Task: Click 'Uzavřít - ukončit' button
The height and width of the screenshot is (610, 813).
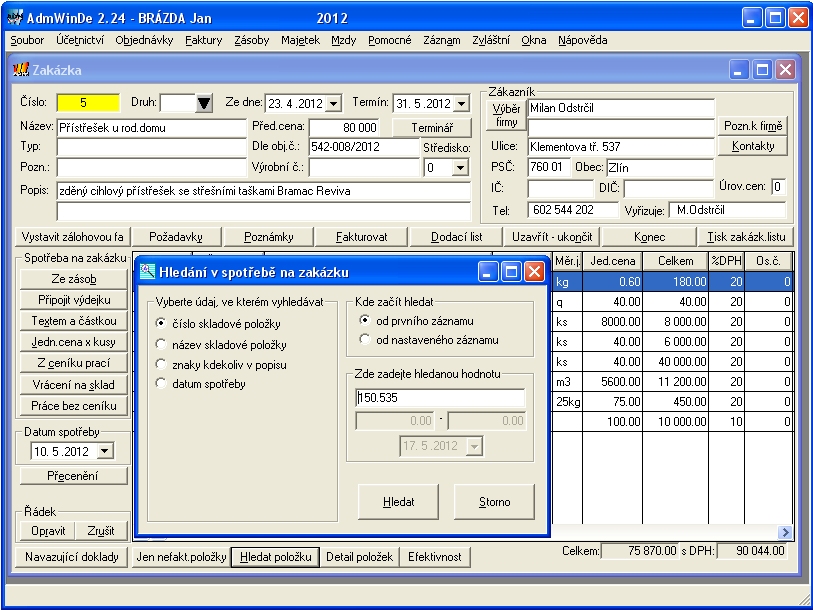Action: click(x=552, y=237)
